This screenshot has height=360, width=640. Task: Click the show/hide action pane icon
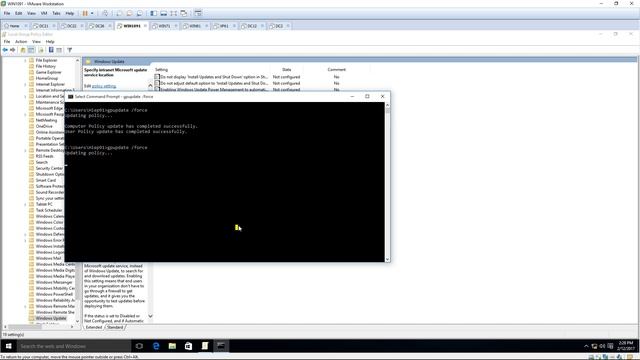59,50
